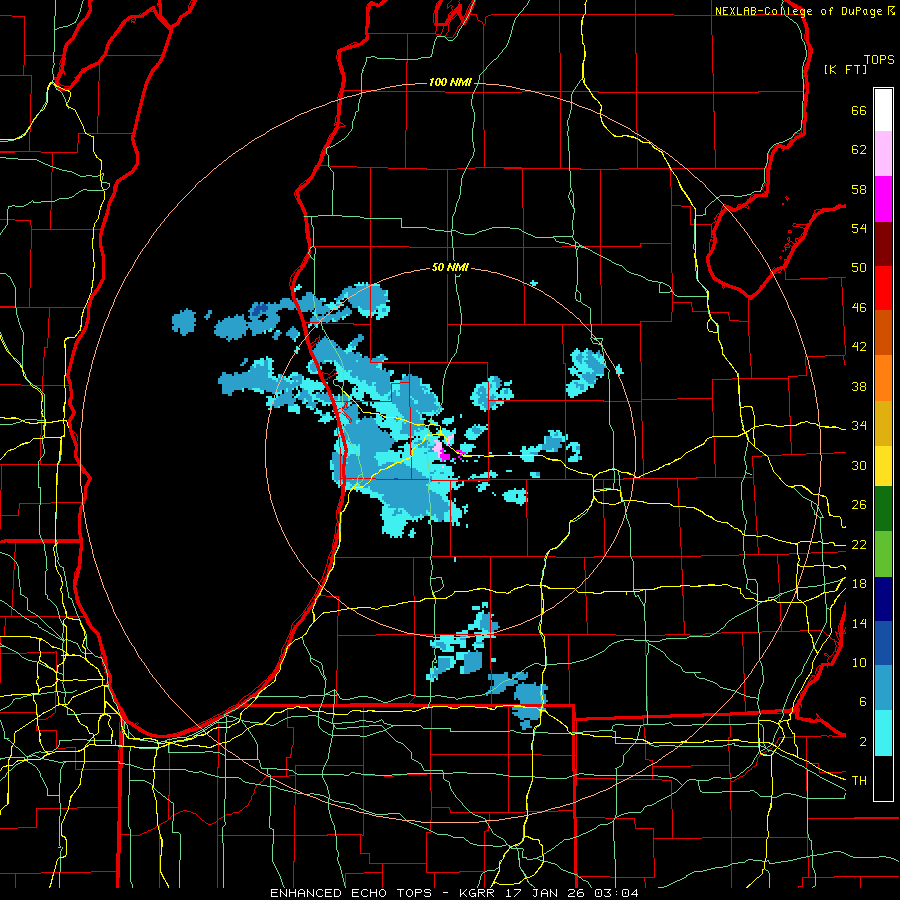The width and height of the screenshot is (900, 900).
Task: Click the black TH threshold swatch
Action: tap(883, 778)
